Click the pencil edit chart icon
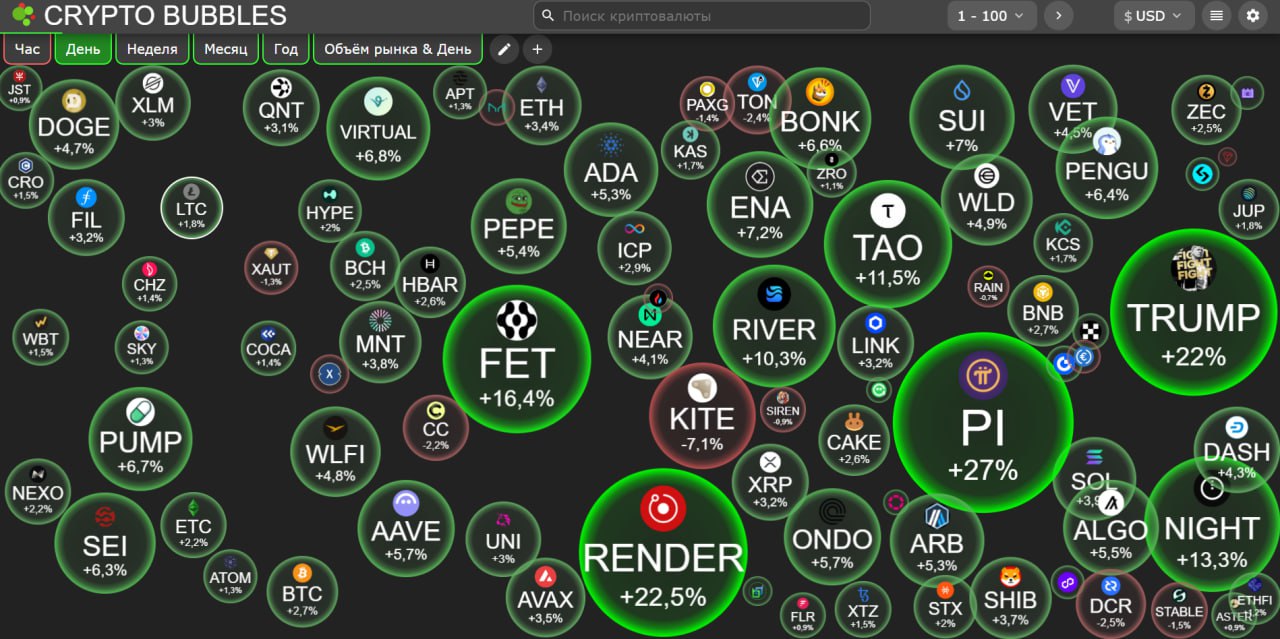The image size is (1280, 639). (504, 49)
